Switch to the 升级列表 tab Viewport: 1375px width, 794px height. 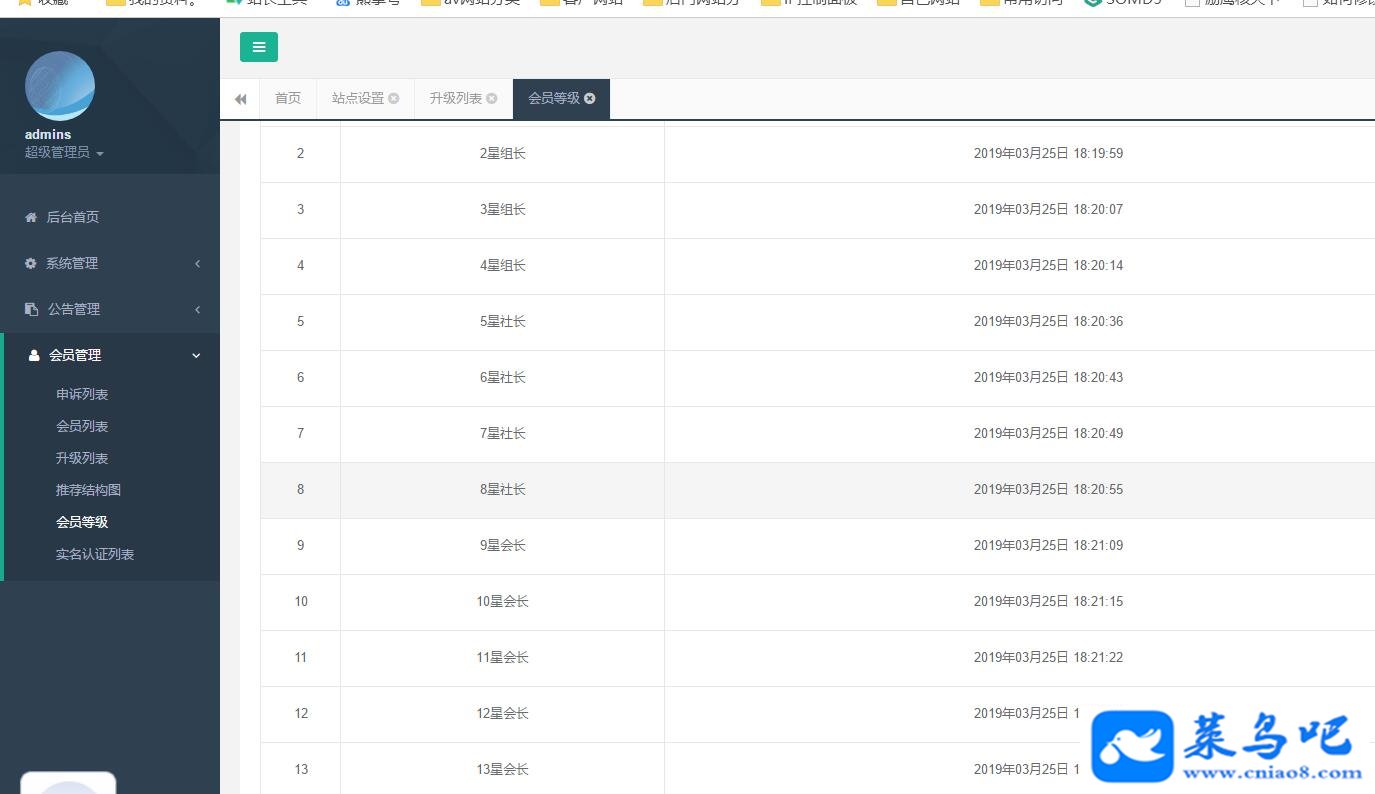456,98
